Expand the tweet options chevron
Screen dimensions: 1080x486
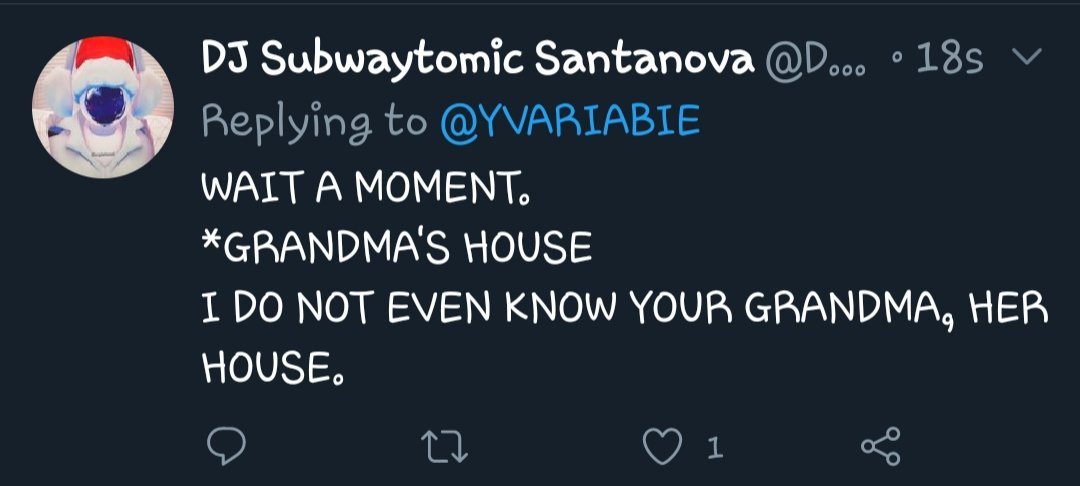(1026, 56)
